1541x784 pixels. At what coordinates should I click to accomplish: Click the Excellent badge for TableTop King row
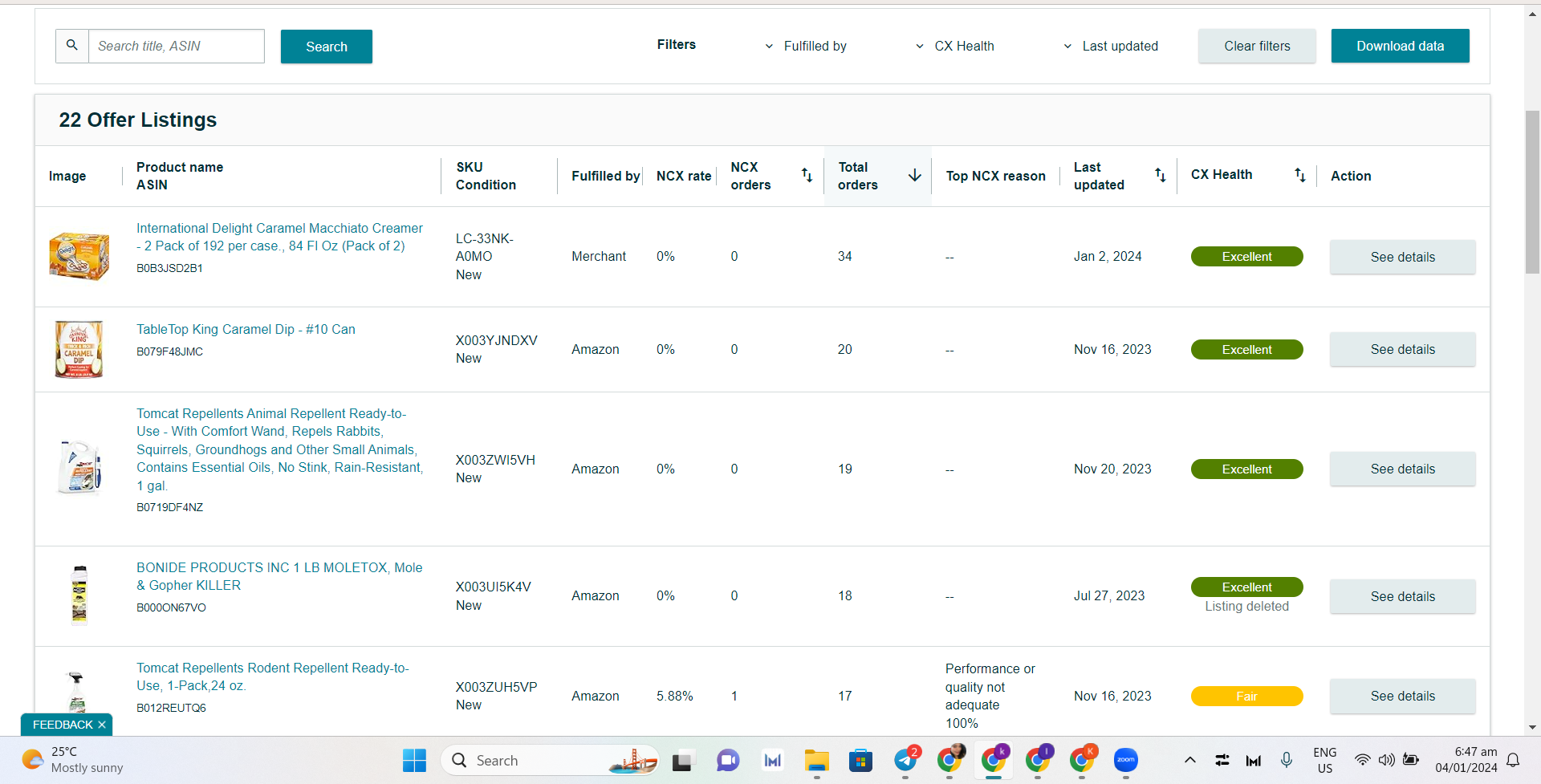click(1246, 350)
